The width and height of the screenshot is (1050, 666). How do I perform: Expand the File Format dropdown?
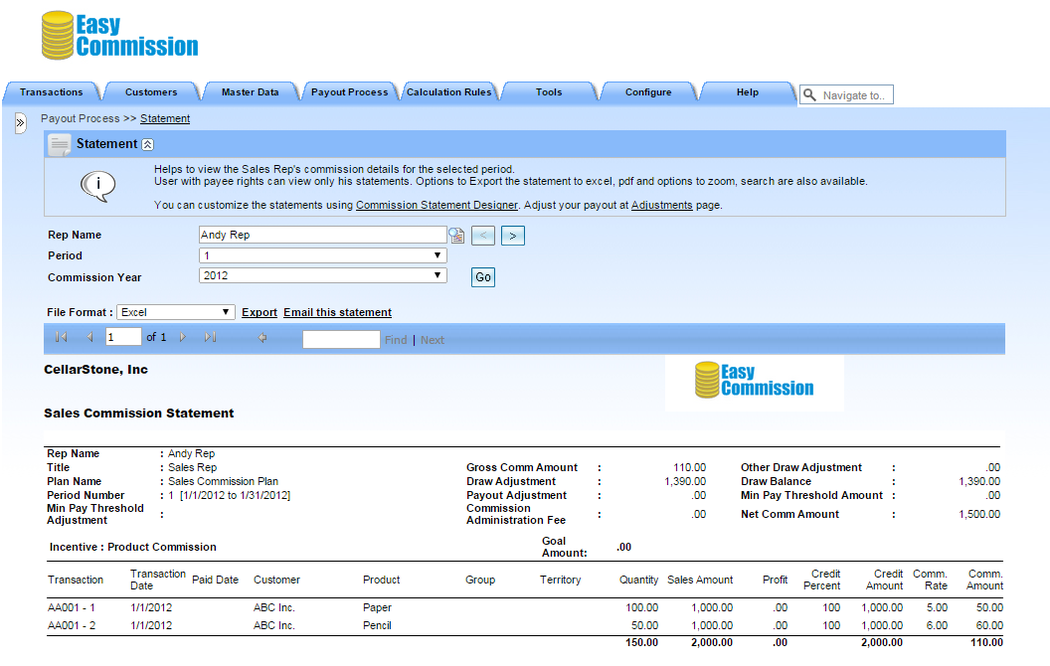coord(176,313)
